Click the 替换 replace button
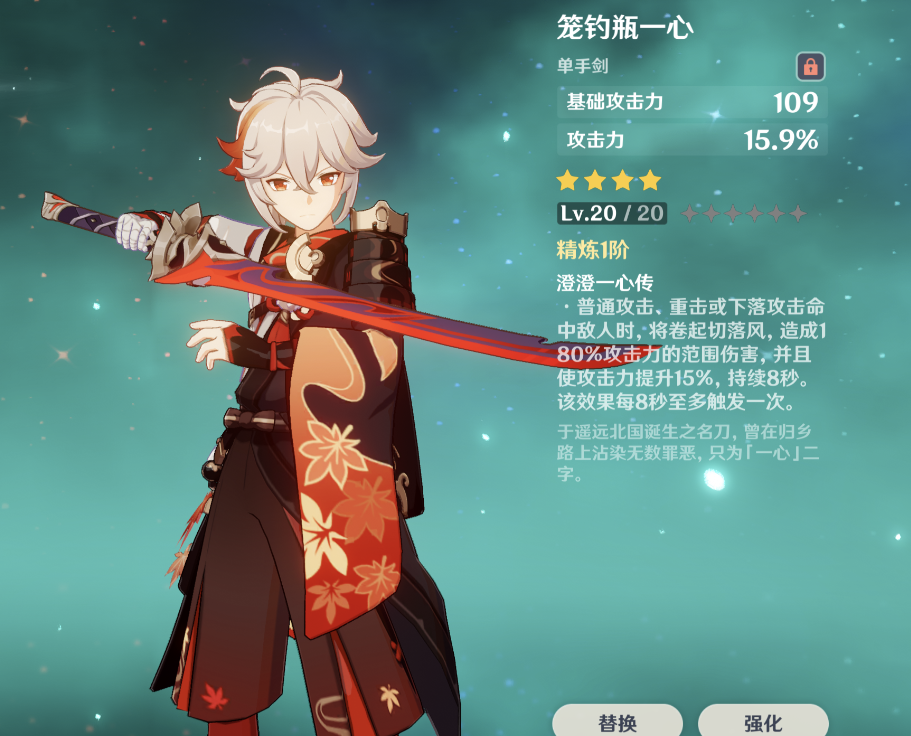This screenshot has width=911, height=736. point(617,720)
